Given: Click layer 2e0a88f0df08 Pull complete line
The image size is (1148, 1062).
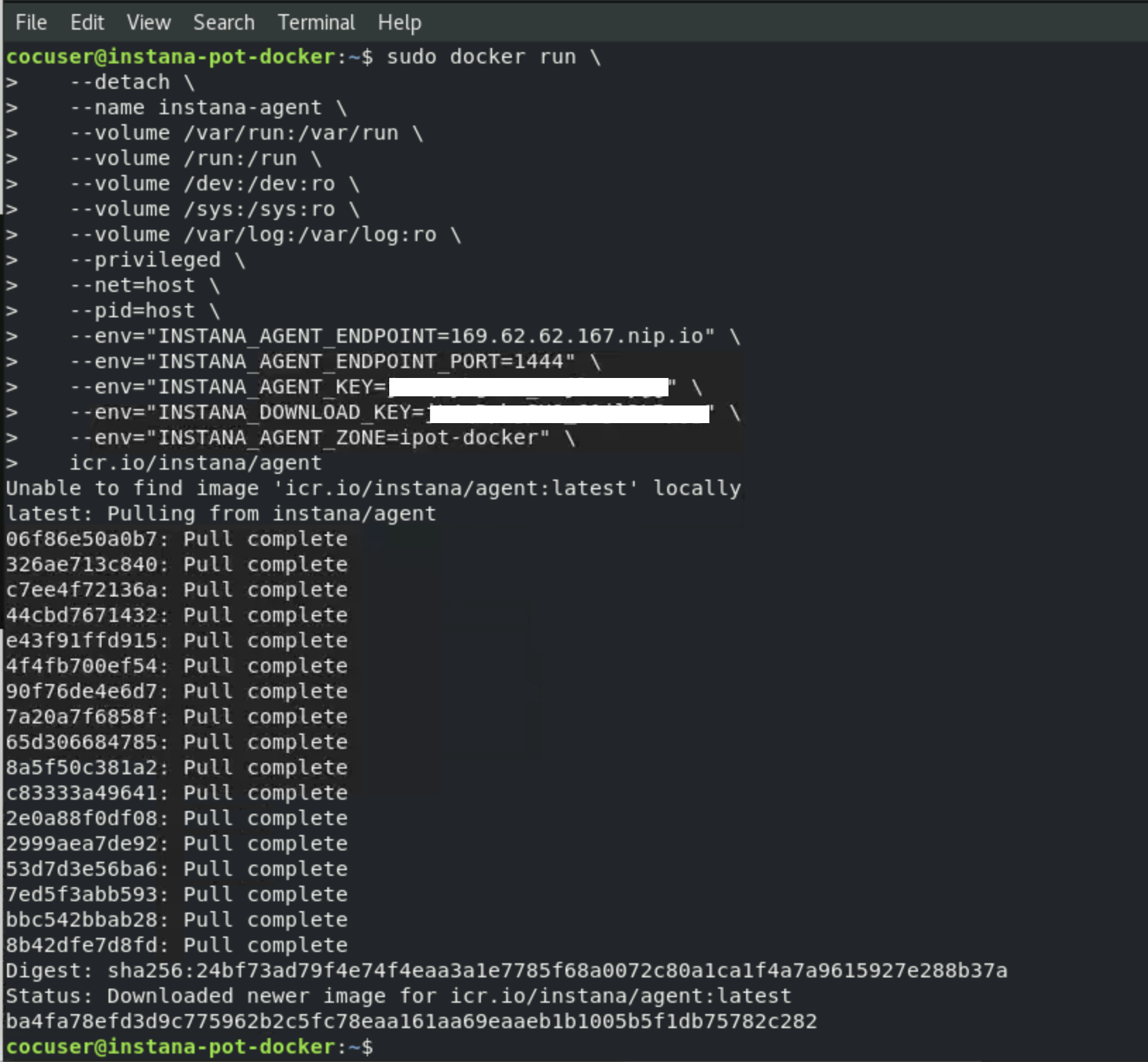Looking at the screenshot, I should 176,819.
